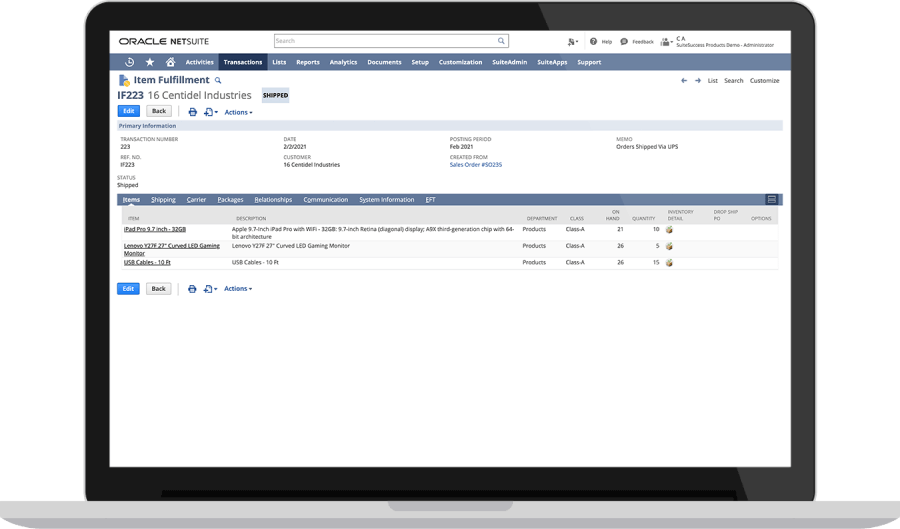The width and height of the screenshot is (900, 529).
Task: Open the Lenovo Y27F 27" Curved LED Gaming Monitor link
Action: click(x=172, y=249)
